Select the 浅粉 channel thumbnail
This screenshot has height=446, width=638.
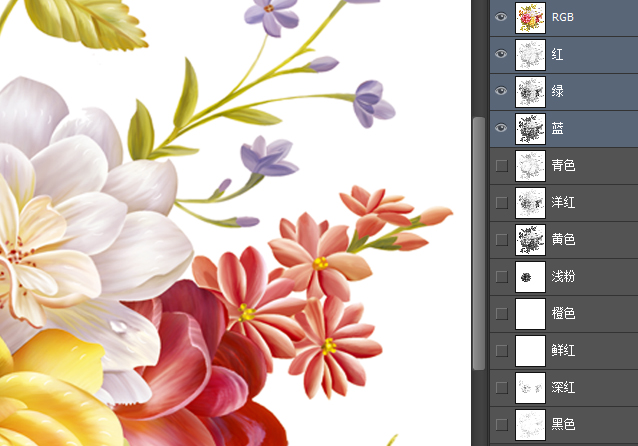[x=530, y=277]
